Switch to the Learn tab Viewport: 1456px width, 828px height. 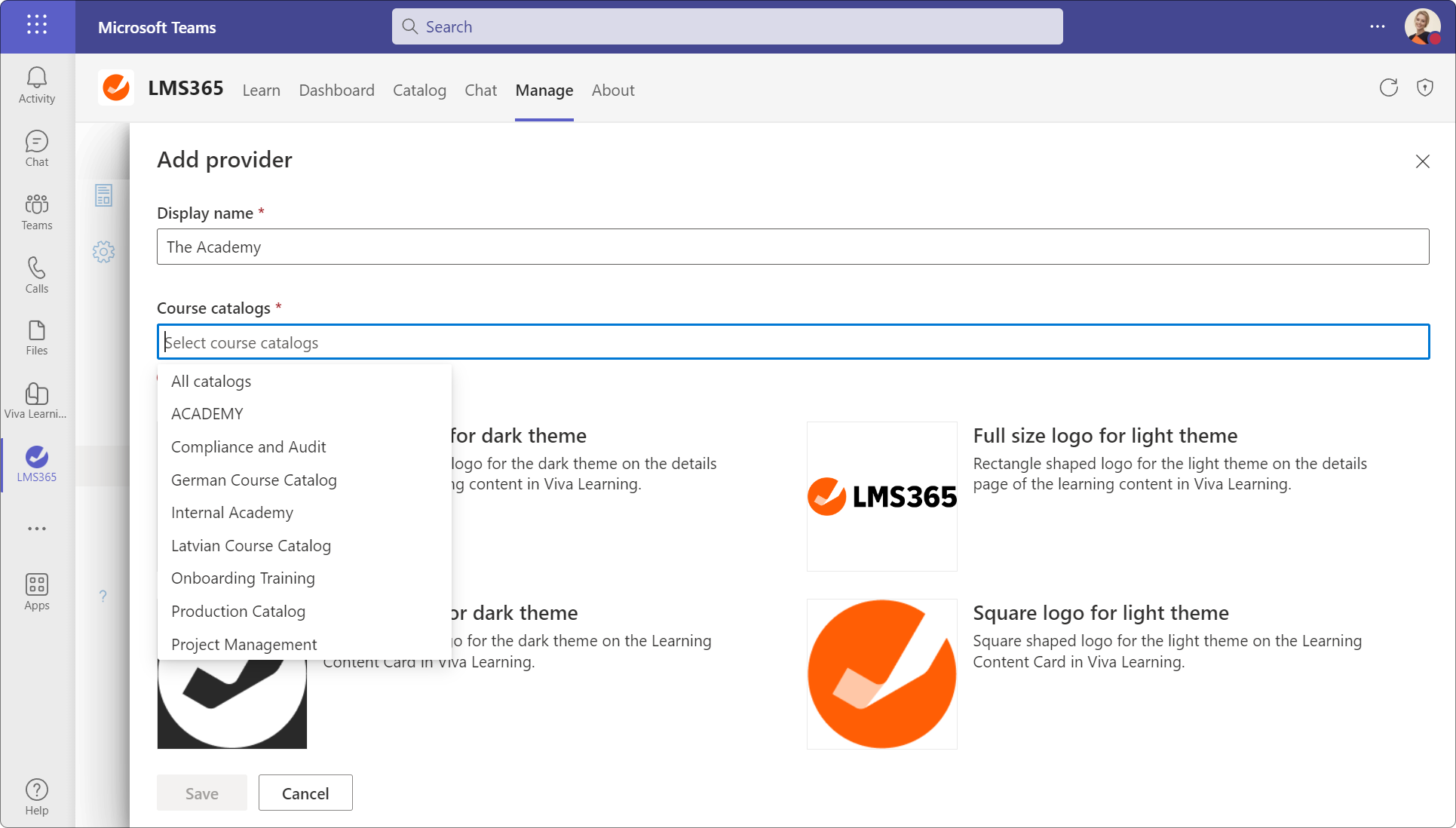tap(262, 90)
